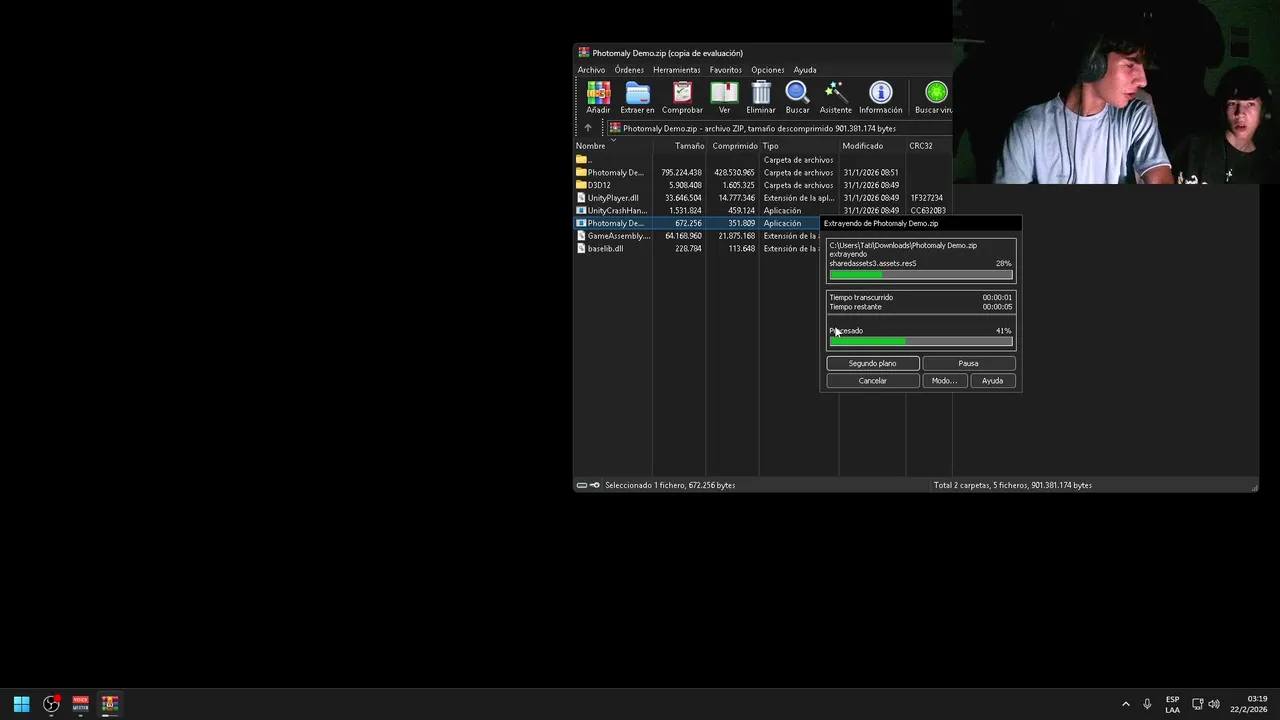
Task: Cancel extraction with the Cancelar button
Action: 873,381
